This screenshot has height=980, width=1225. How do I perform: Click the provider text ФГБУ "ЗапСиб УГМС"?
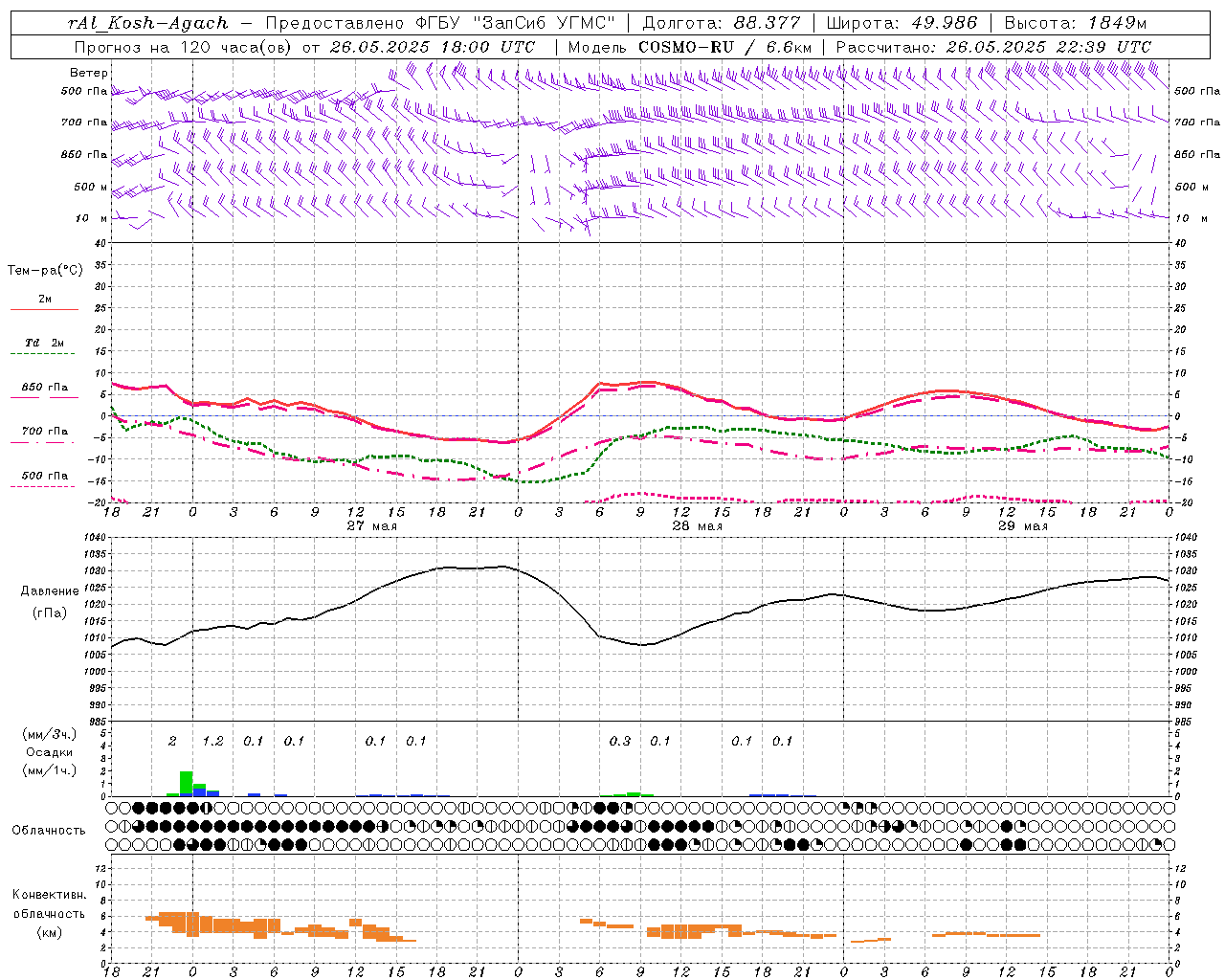click(517, 23)
